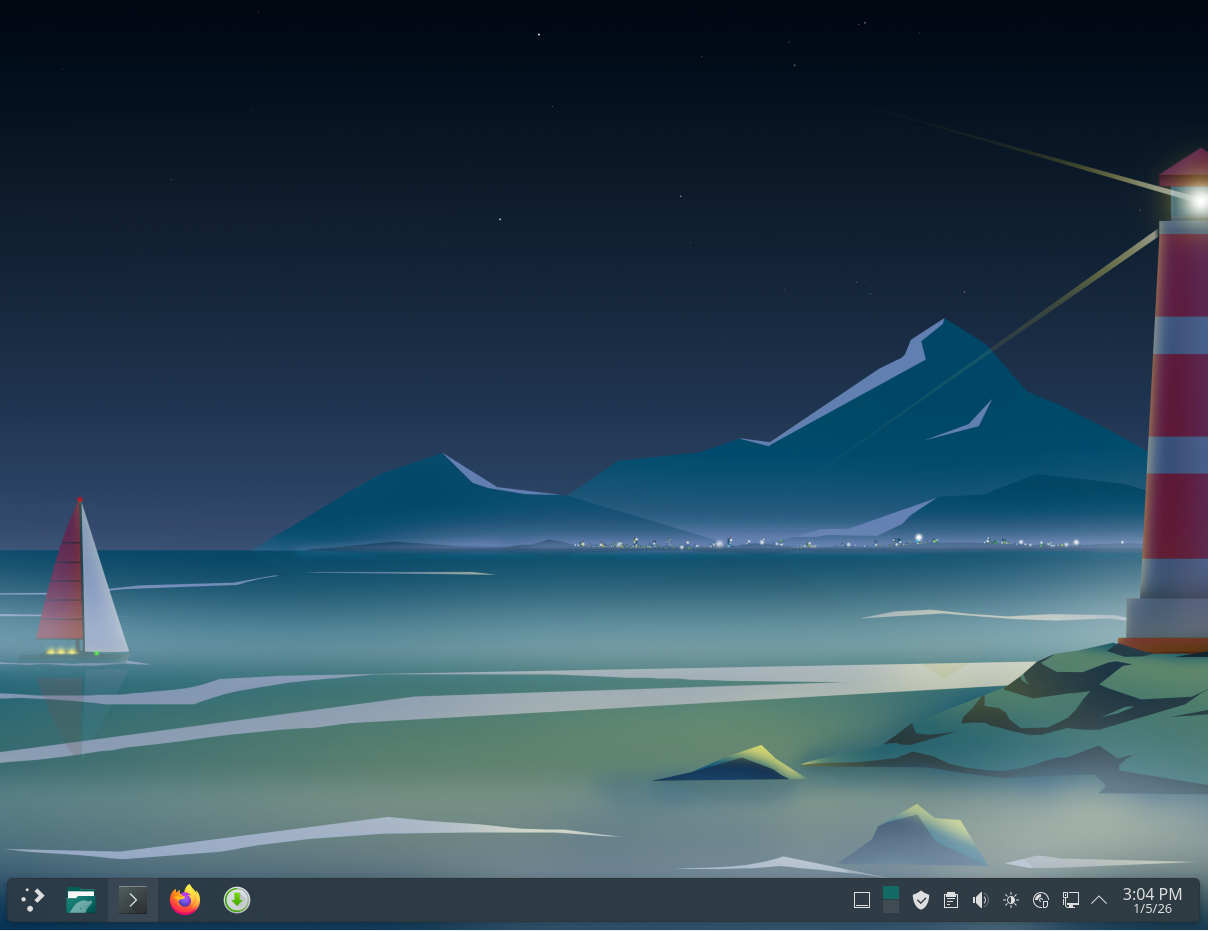Viewport: 1208px width, 931px height.
Task: Click the 1/5/26 date text
Action: point(1152,910)
